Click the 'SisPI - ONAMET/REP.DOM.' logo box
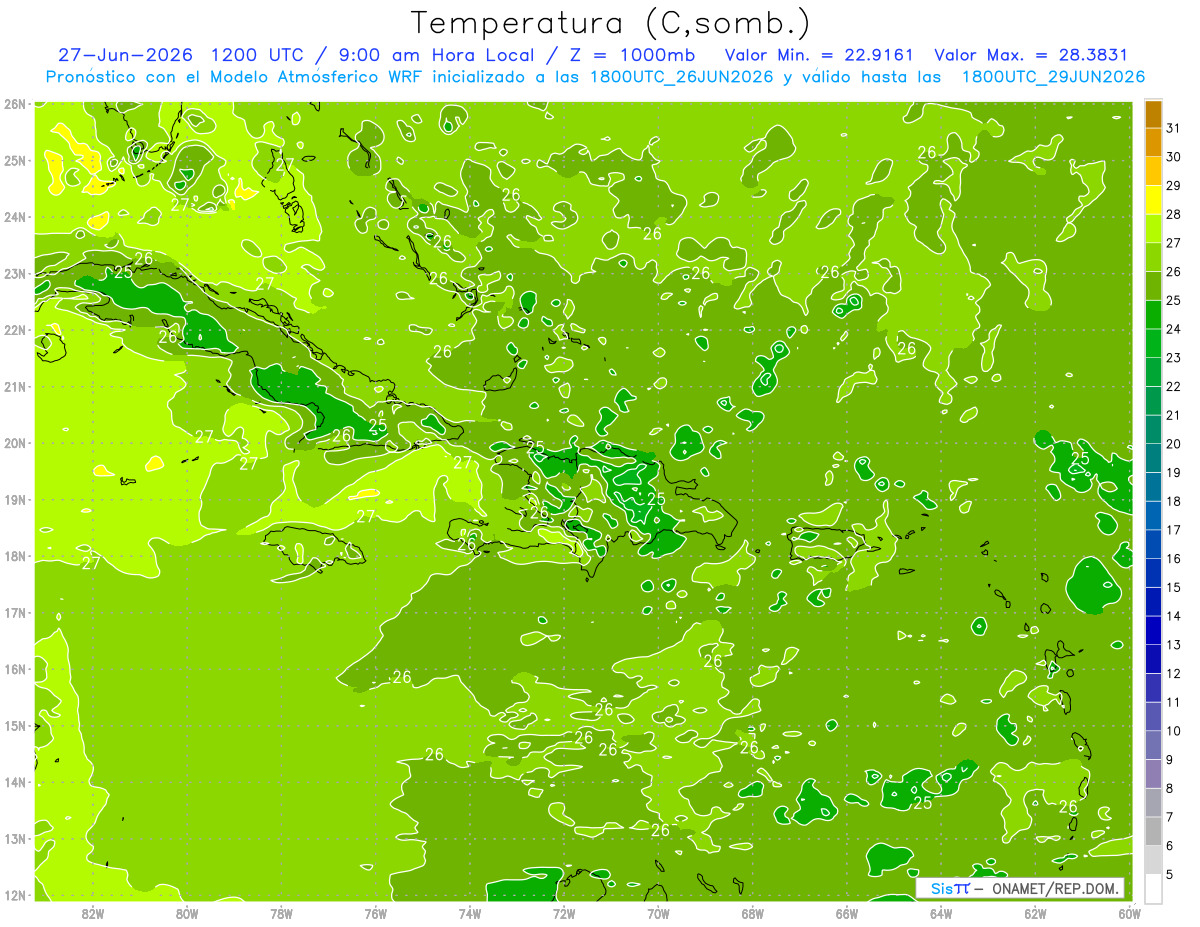 pos(1020,888)
